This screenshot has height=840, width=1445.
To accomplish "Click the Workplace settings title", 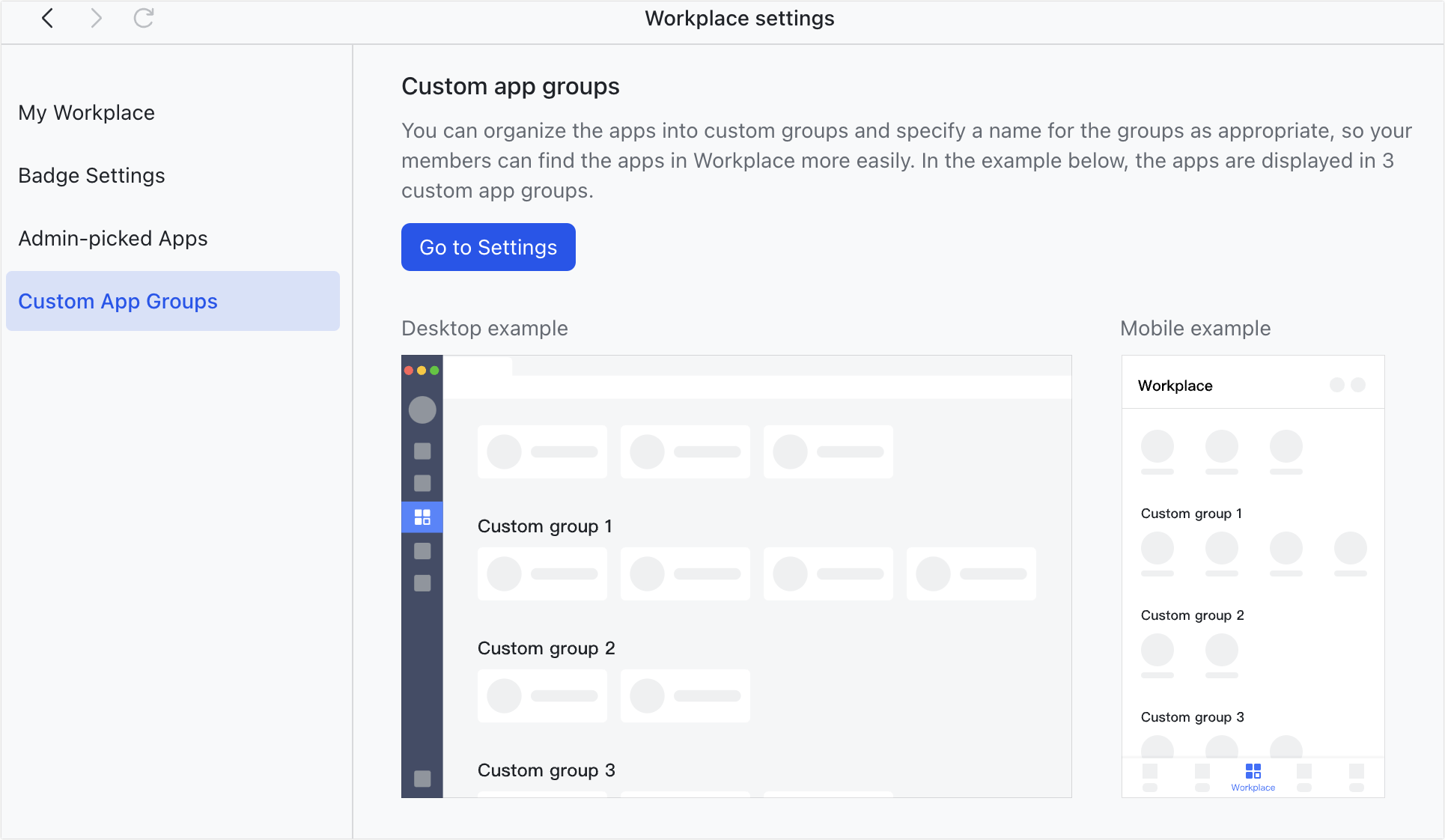I will [x=740, y=18].
